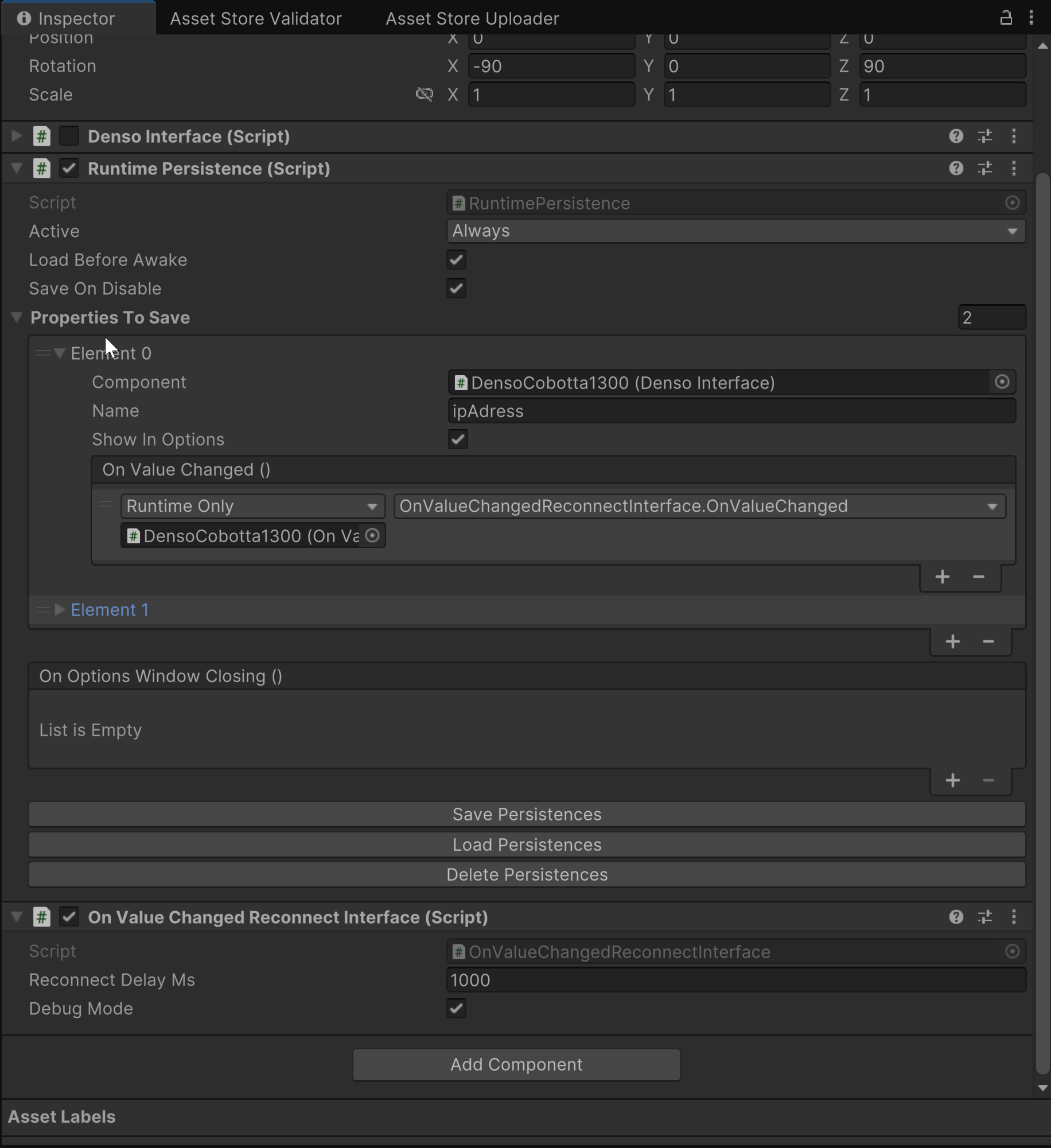Screen dimensions: 1051x1148
Task: Toggle Scale constrained proportions link icon
Action: pyautogui.click(x=424, y=95)
